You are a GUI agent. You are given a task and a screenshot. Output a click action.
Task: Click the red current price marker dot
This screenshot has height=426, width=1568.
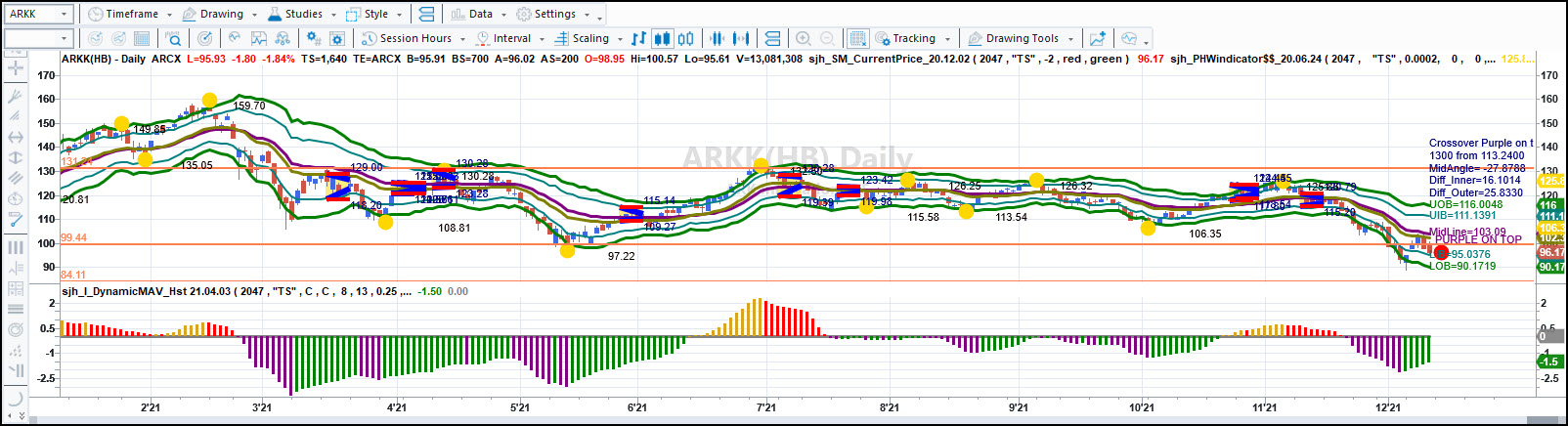pyautogui.click(x=1441, y=252)
